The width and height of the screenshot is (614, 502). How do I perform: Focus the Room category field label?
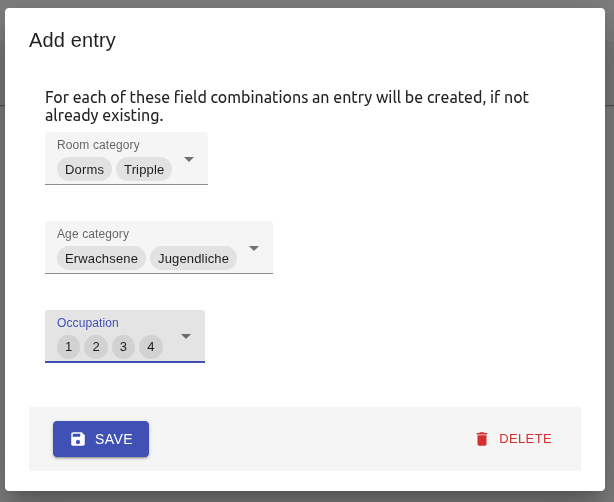pos(98,145)
